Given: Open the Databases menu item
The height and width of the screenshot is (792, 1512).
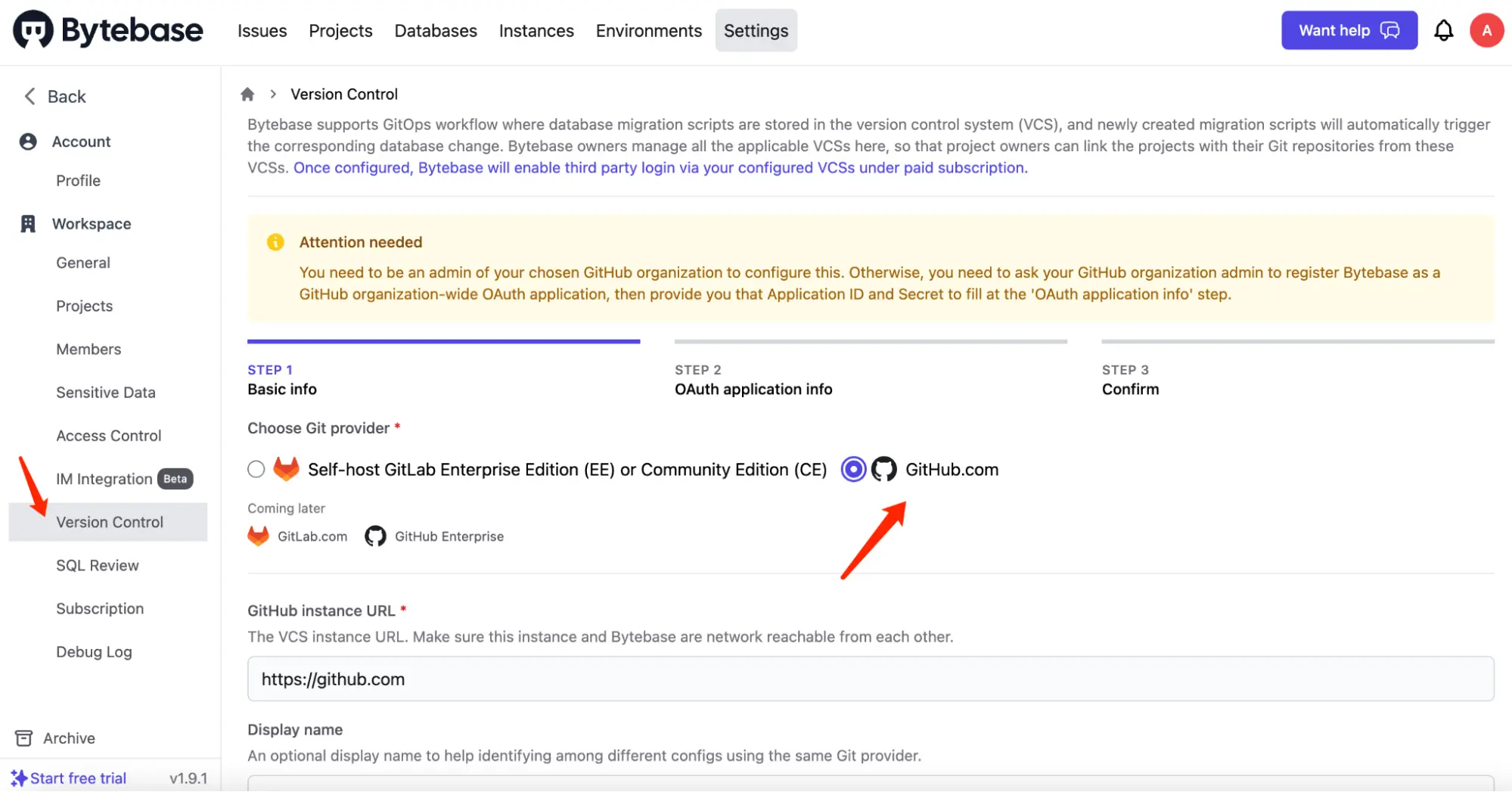Looking at the screenshot, I should [435, 30].
